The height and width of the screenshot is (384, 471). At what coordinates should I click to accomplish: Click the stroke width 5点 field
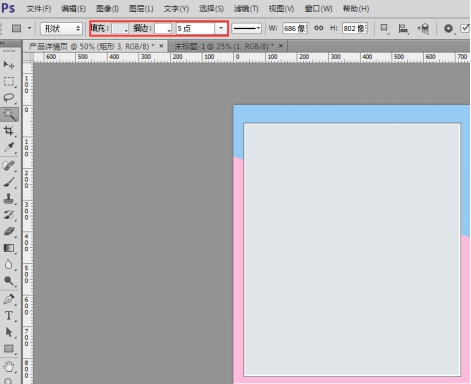195,28
